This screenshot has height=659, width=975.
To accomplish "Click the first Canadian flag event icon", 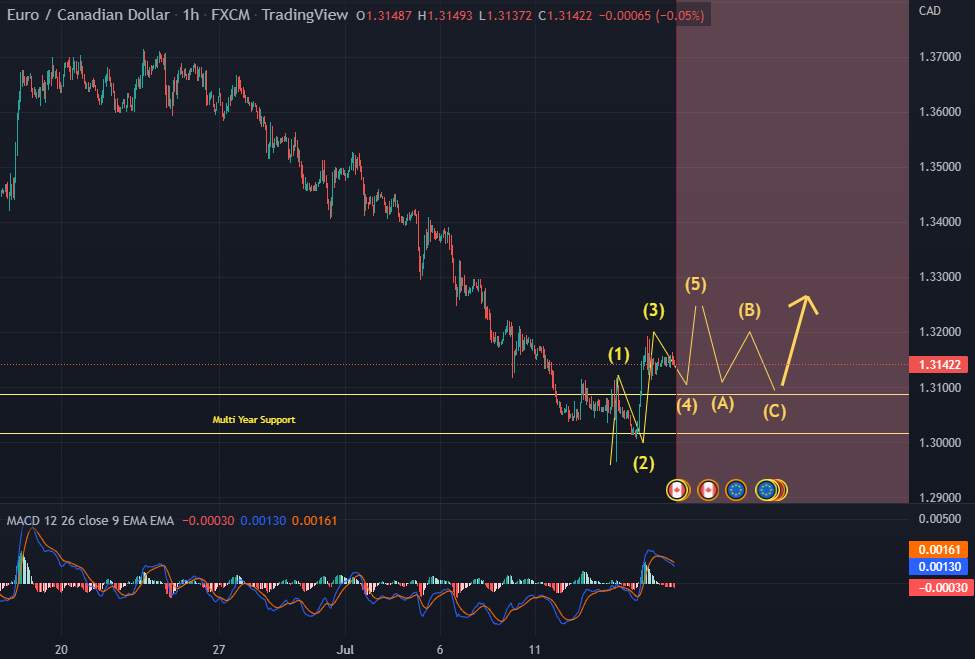I will point(678,489).
